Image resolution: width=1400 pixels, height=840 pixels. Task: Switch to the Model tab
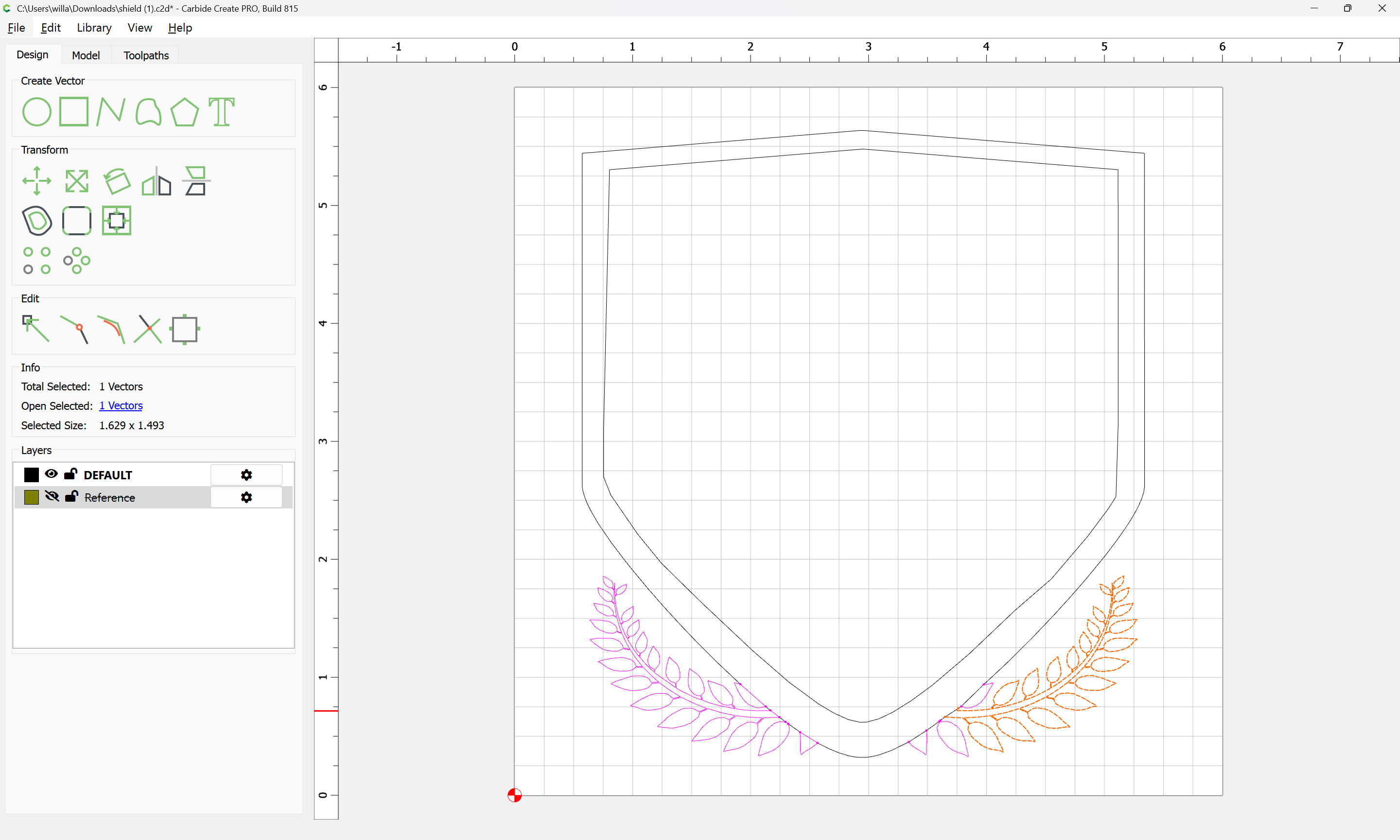pos(86,55)
